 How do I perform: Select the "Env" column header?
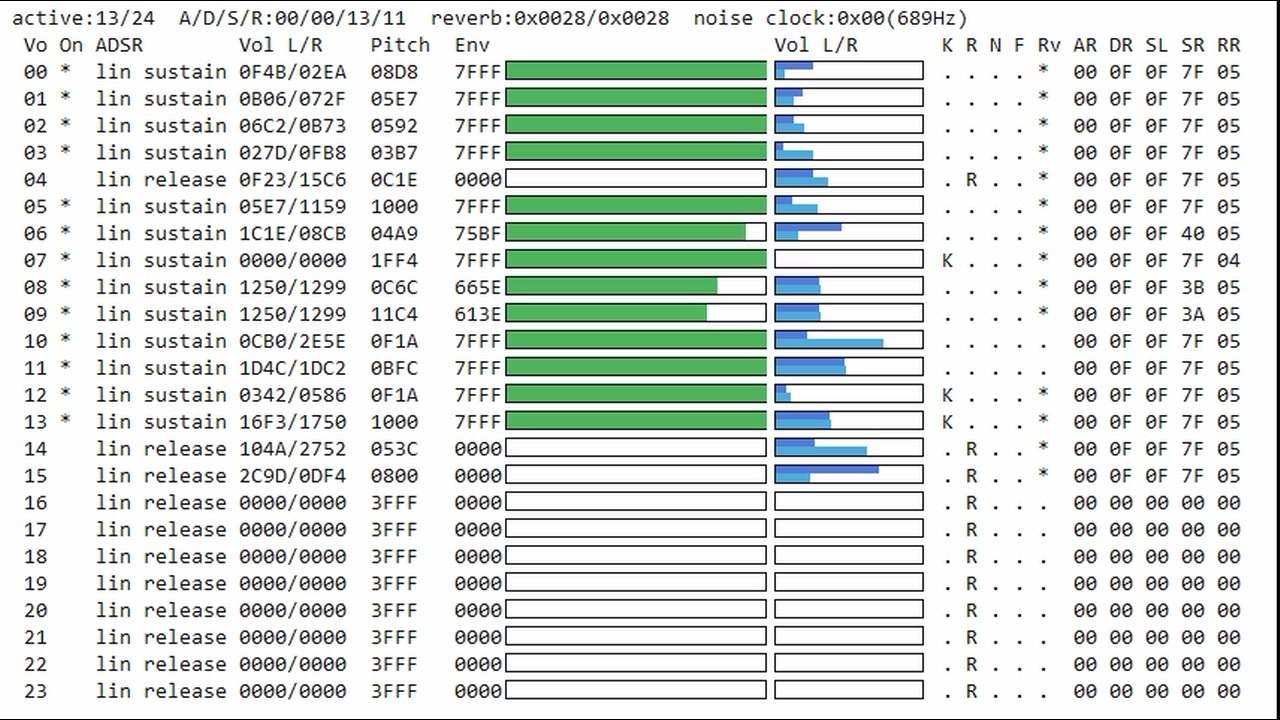pos(472,45)
